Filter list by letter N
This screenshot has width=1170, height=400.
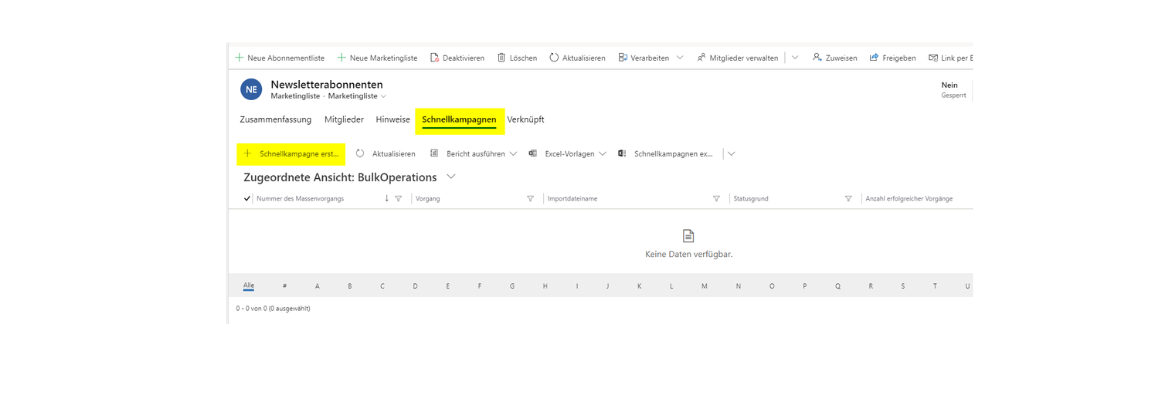pyautogui.click(x=738, y=286)
